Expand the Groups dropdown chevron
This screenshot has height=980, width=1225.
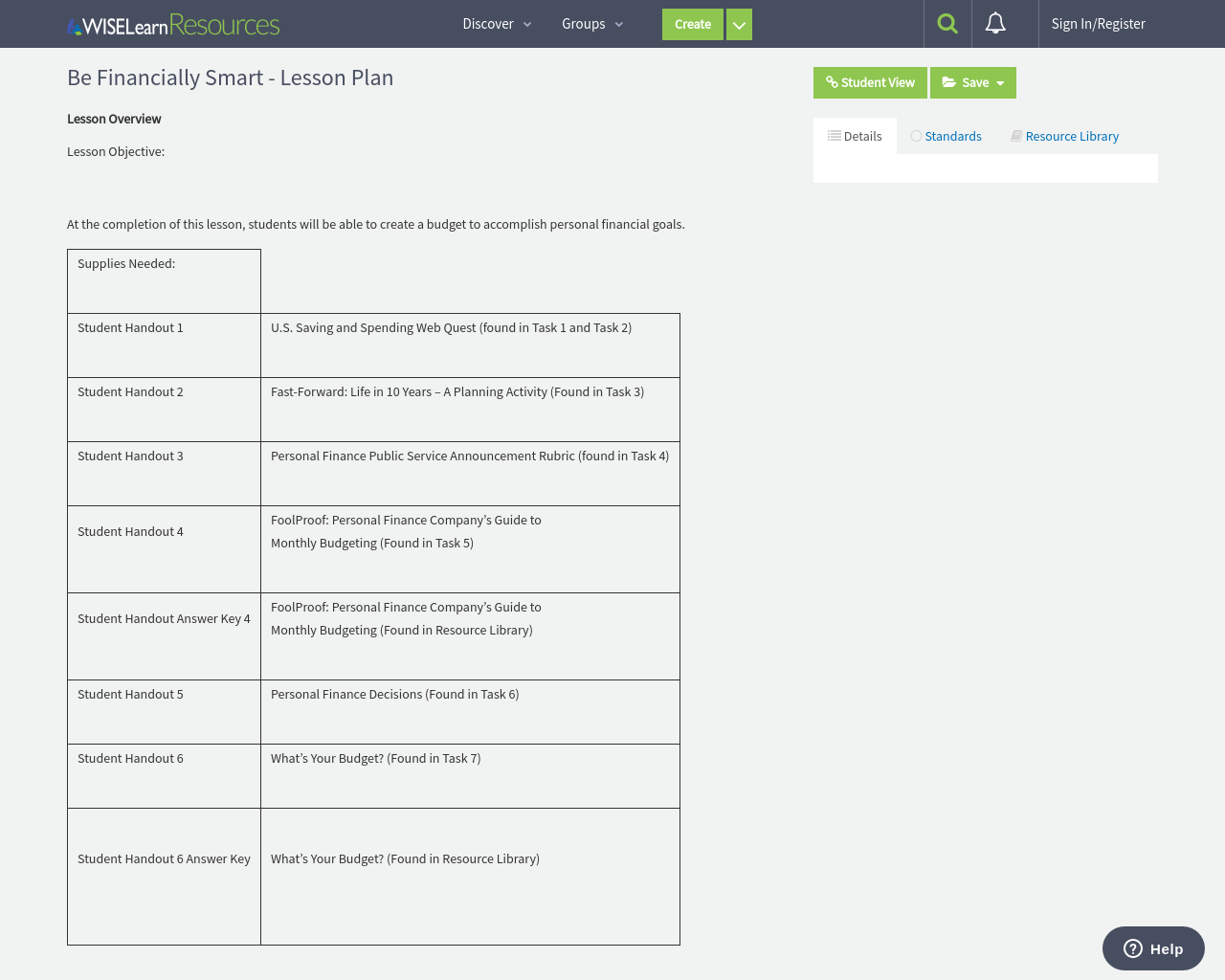tap(618, 24)
